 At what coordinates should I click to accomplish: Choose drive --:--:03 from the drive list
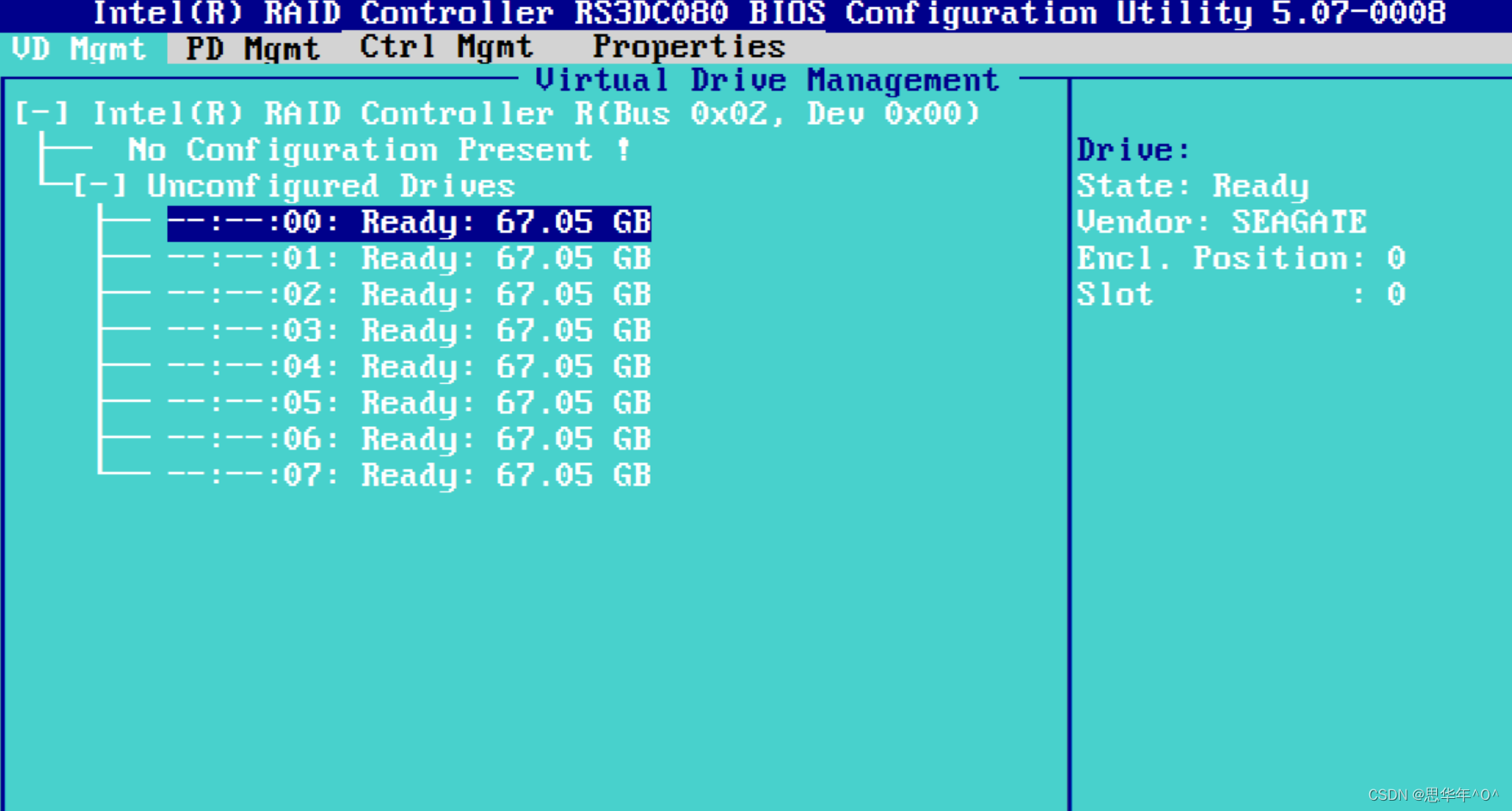point(410,331)
